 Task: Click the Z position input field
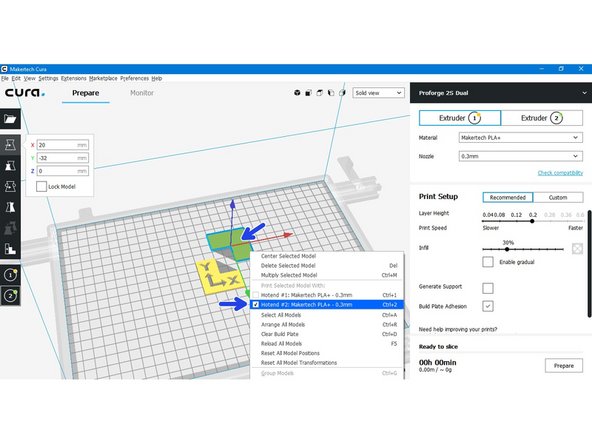pos(63,171)
